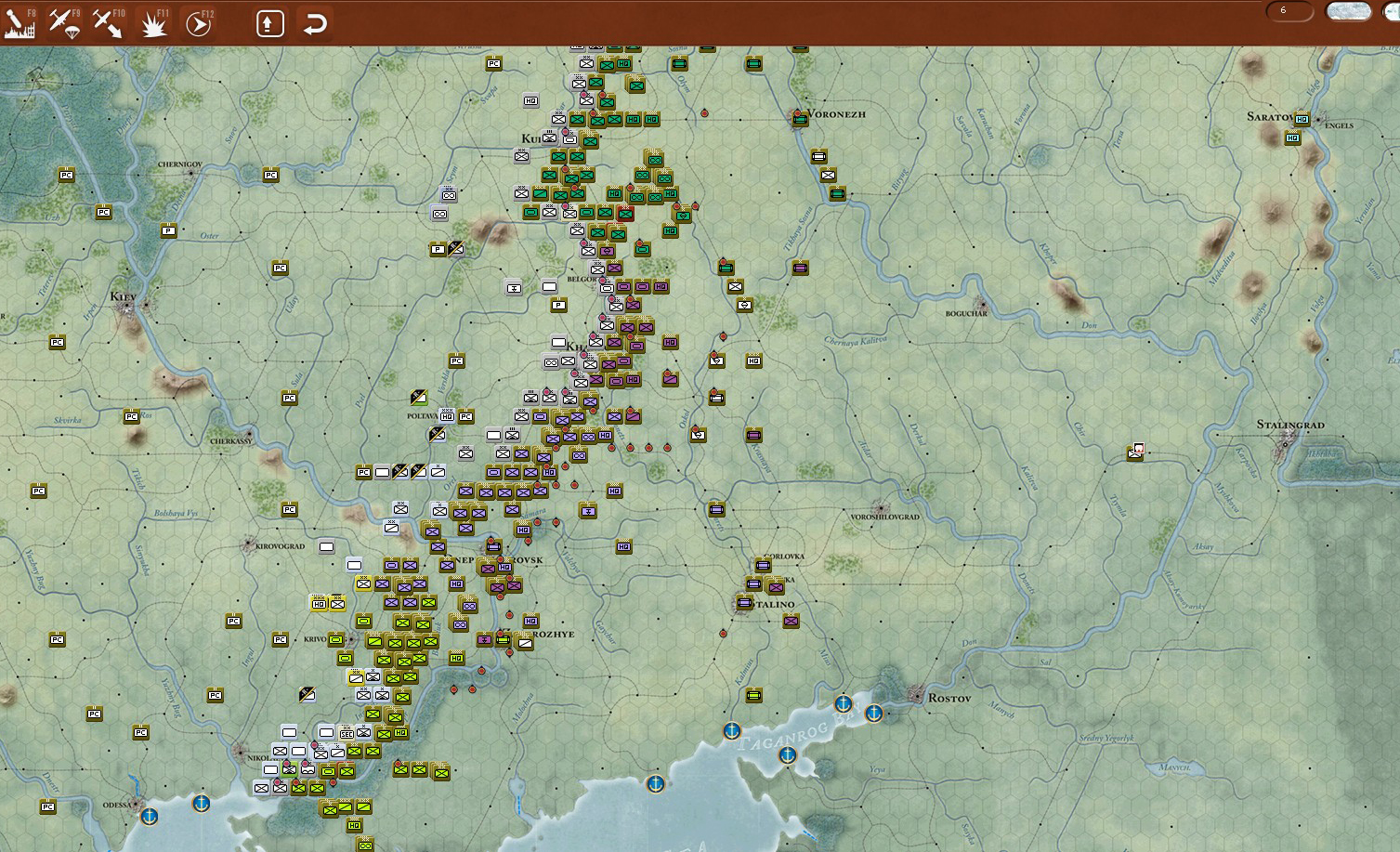Click the undo curved arrow icon

pos(315,23)
